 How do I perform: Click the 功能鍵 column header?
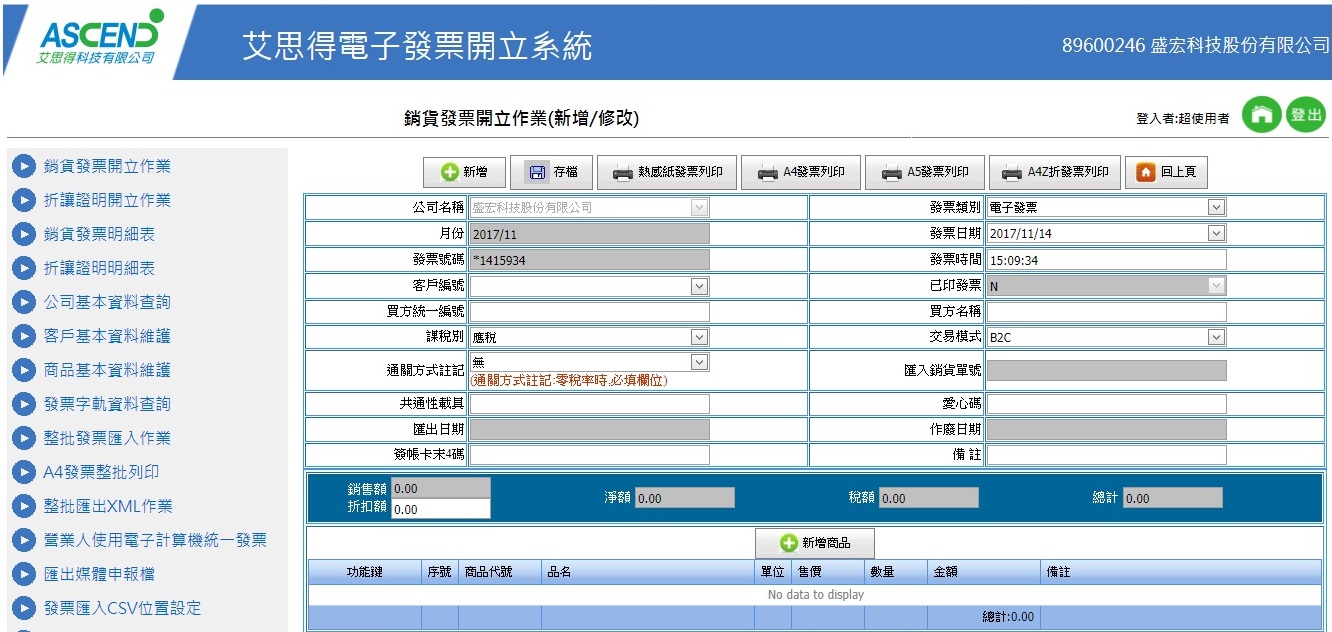(x=365, y=572)
